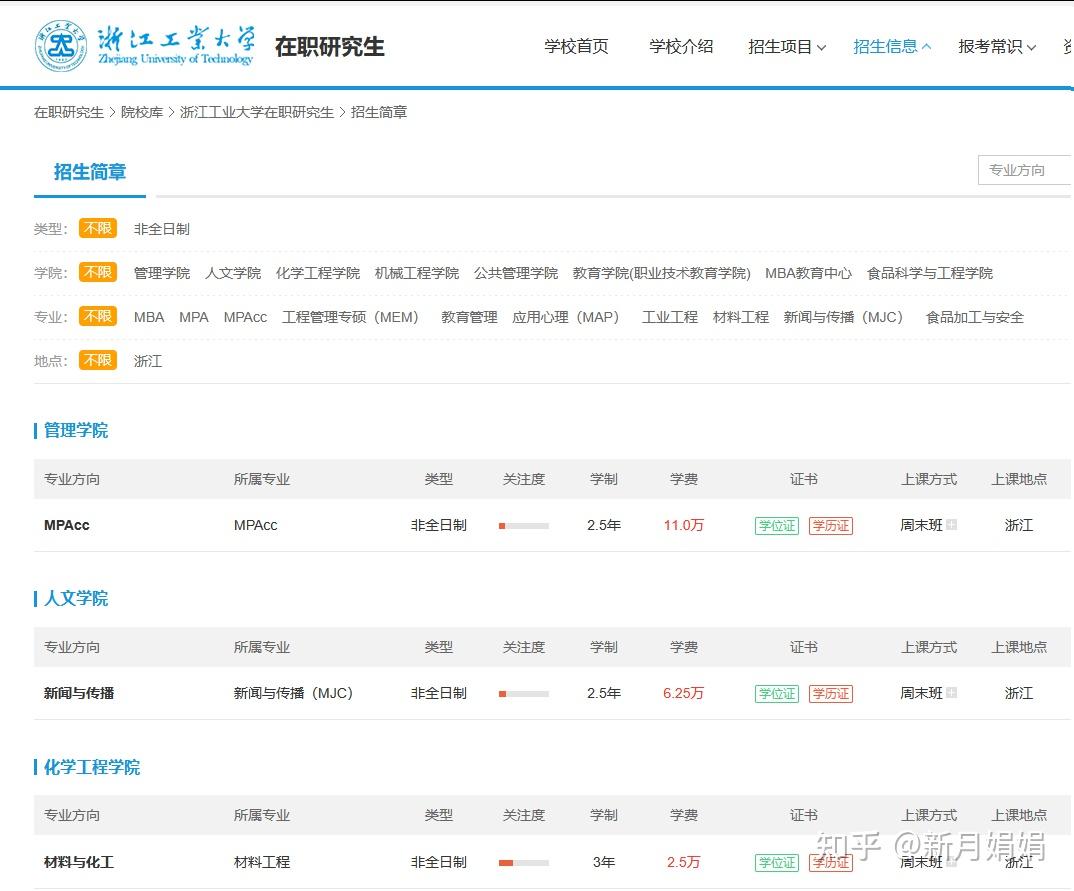Filter college by 人文学院
Image resolution: width=1074 pixels, height=891 pixels.
233,273
